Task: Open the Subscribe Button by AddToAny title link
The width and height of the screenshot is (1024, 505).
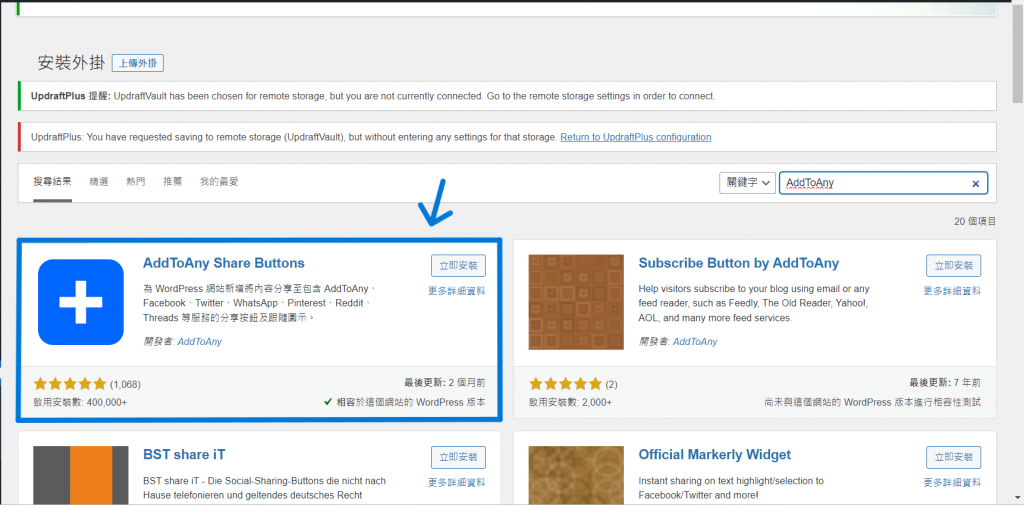Action: 739,263
